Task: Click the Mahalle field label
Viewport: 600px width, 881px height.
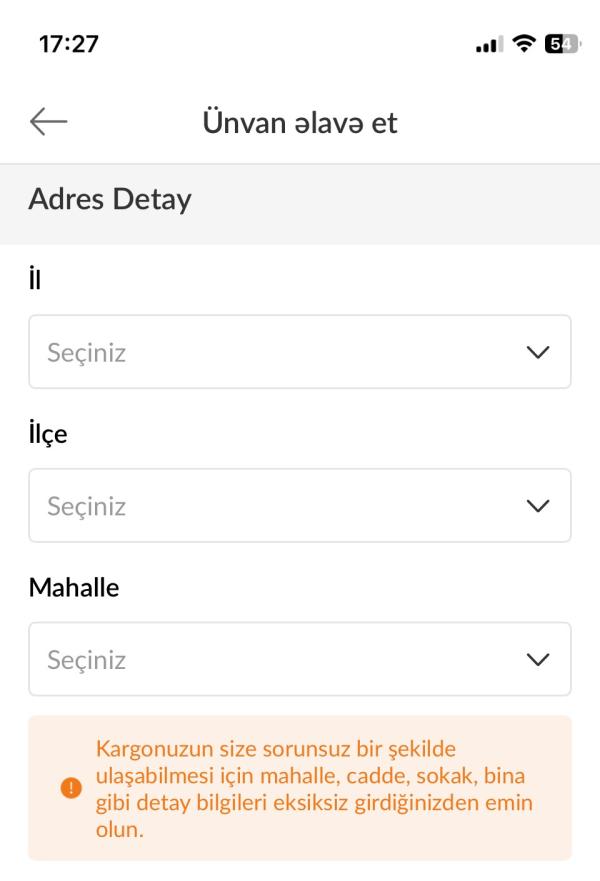Action: click(x=73, y=588)
